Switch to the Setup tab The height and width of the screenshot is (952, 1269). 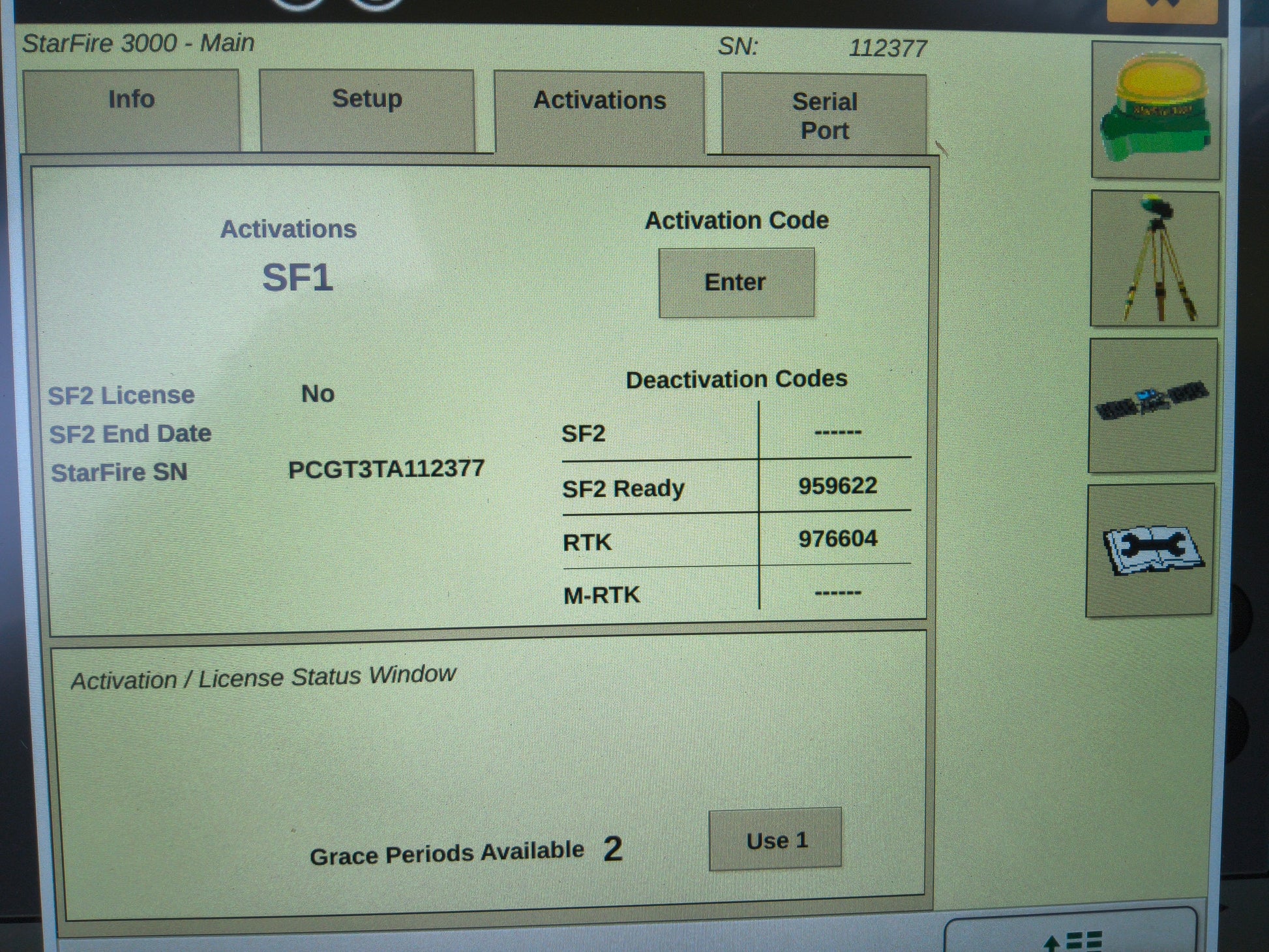coord(367,111)
